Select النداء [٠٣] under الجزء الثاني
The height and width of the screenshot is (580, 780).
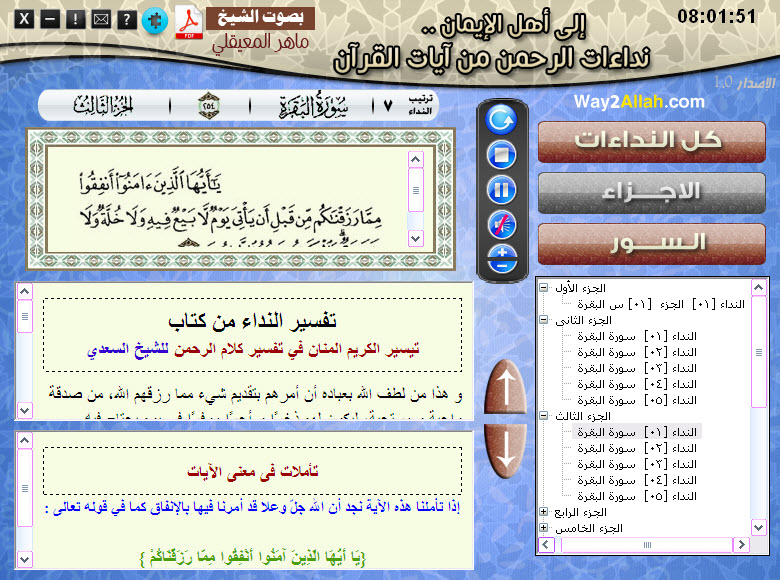pos(637,368)
